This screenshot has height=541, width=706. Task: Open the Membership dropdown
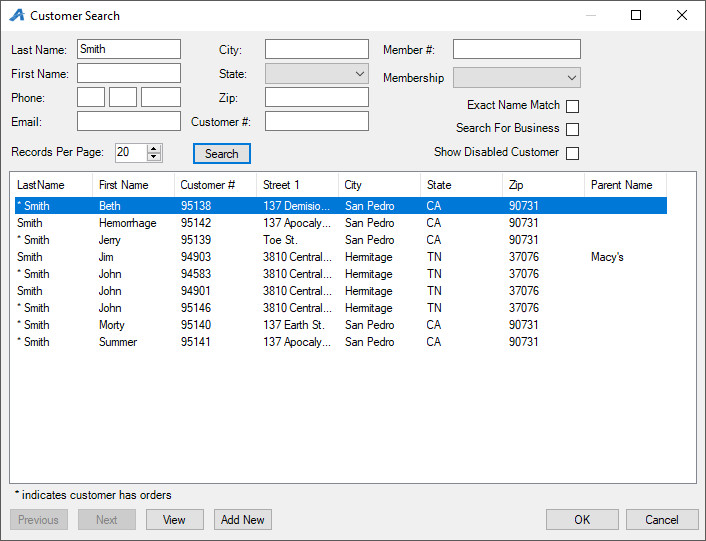[x=516, y=77]
